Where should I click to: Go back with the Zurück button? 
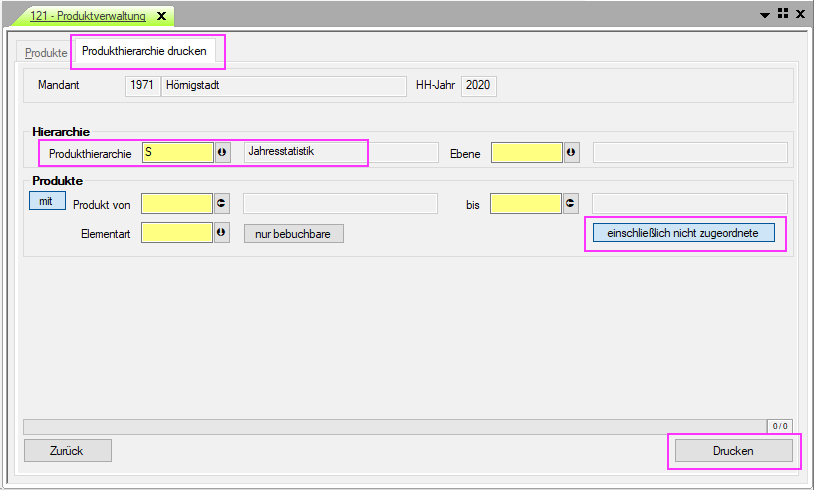coord(67,451)
